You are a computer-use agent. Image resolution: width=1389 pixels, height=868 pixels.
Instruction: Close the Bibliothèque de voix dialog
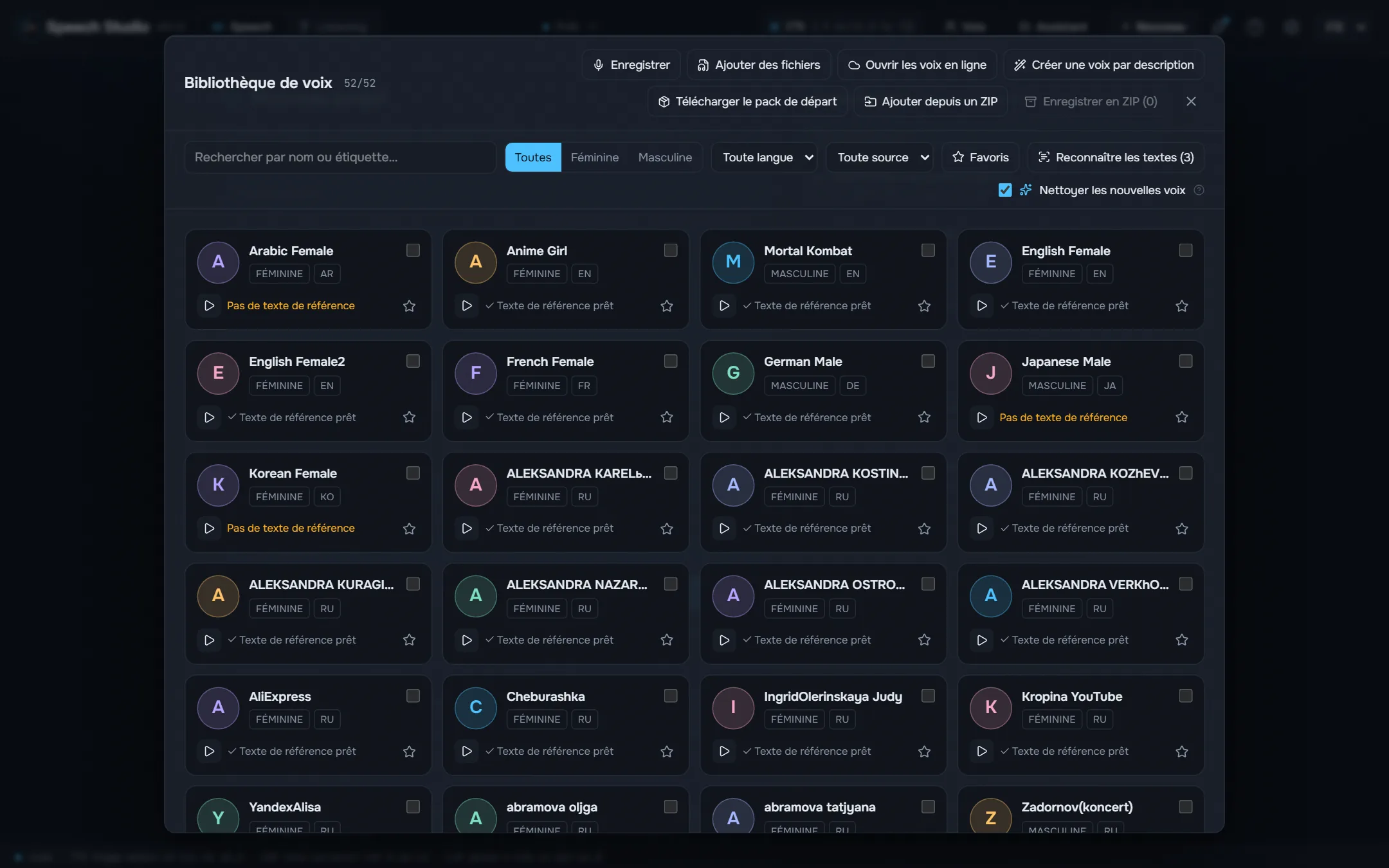pyautogui.click(x=1191, y=102)
